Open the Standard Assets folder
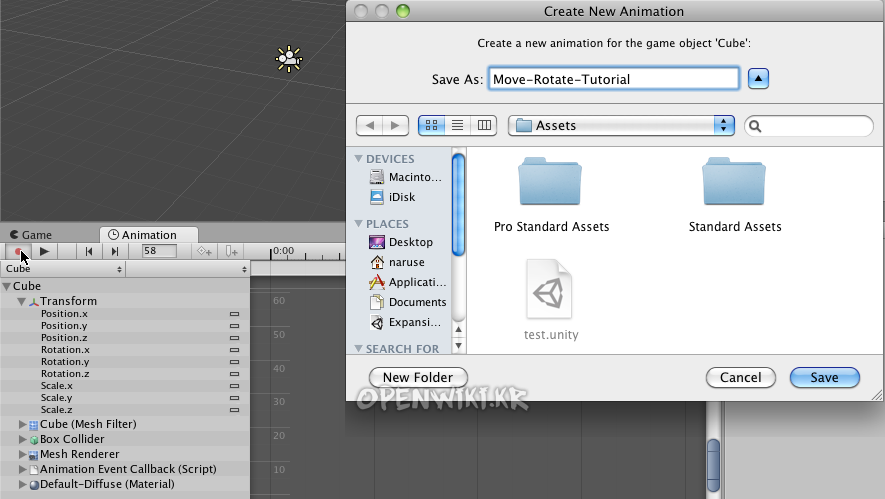This screenshot has width=885, height=499. pyautogui.click(x=734, y=195)
